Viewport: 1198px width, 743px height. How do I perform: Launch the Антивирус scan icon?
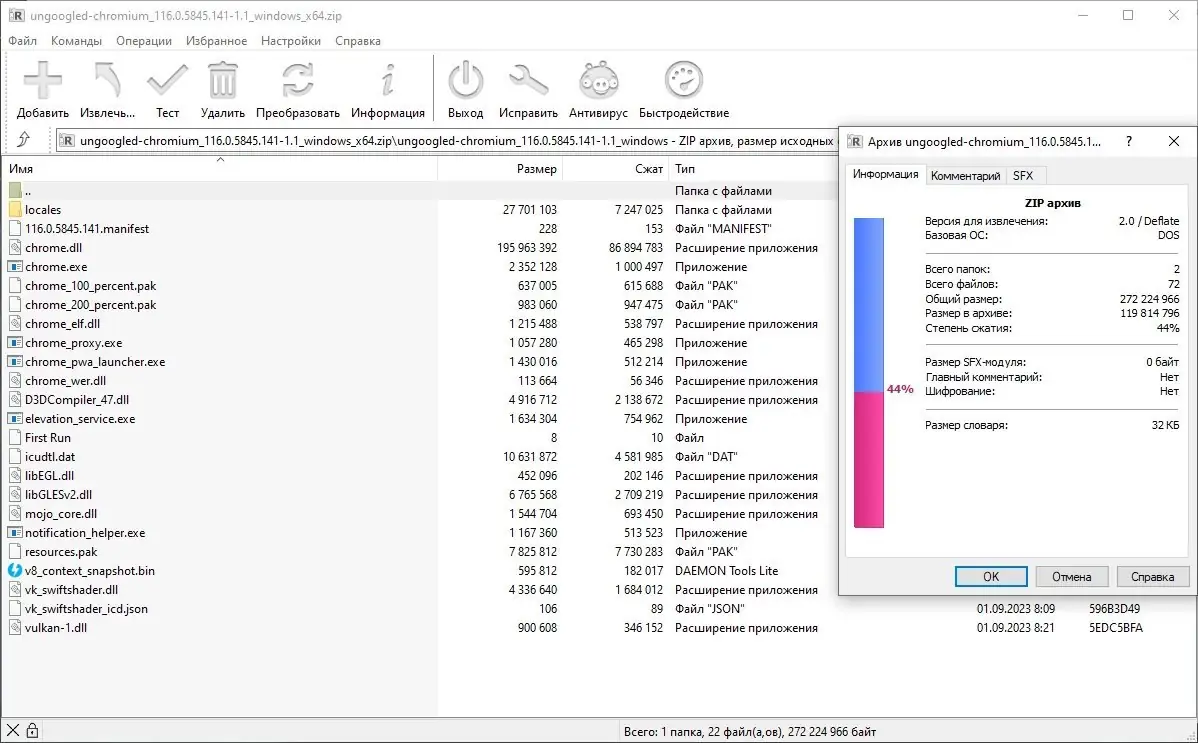[598, 80]
